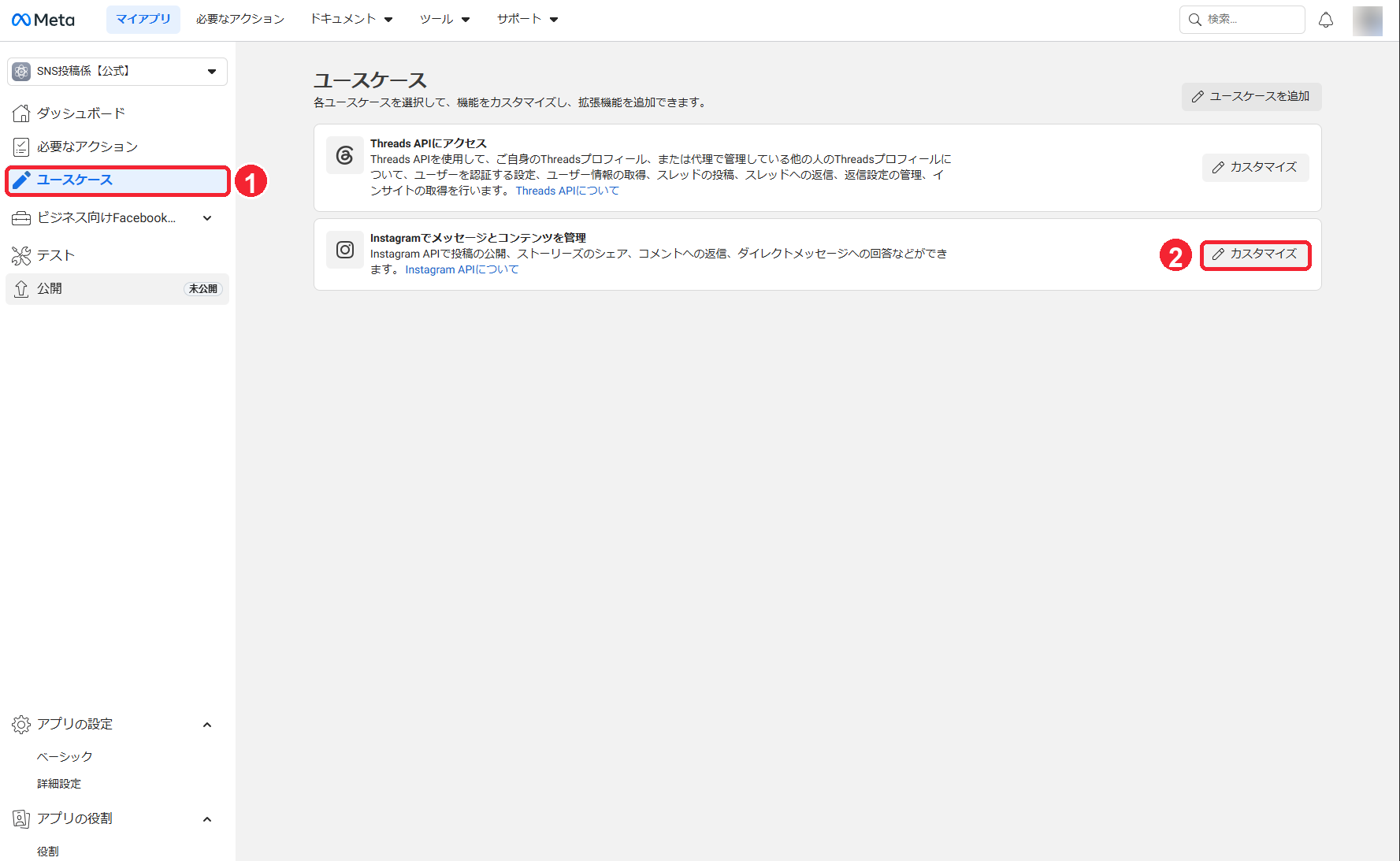Screen dimensions: 1400x861
Task: Click the アプリの役割 badge icon
Action: (21, 819)
